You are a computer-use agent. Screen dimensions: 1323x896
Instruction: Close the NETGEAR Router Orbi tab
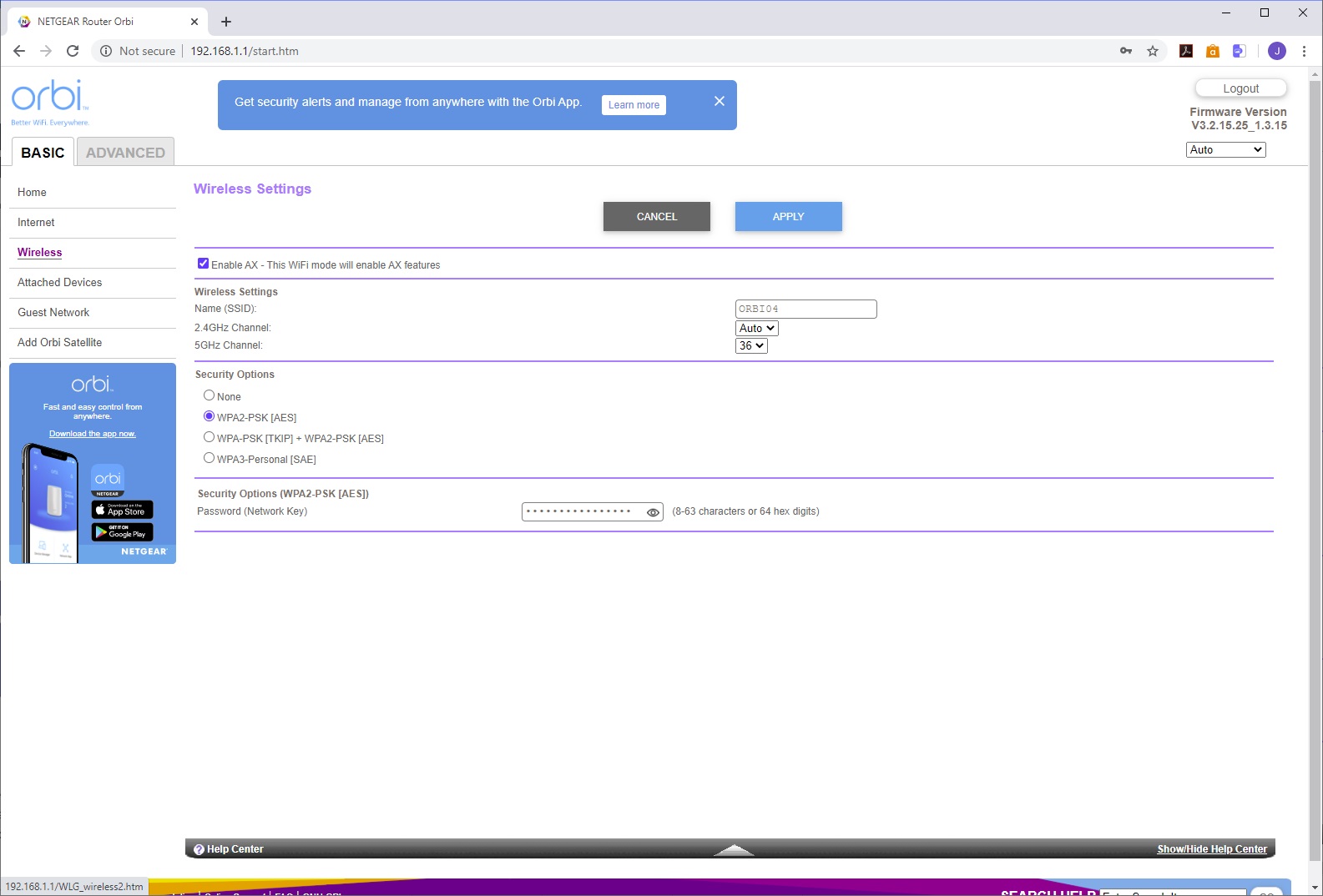[x=194, y=22]
